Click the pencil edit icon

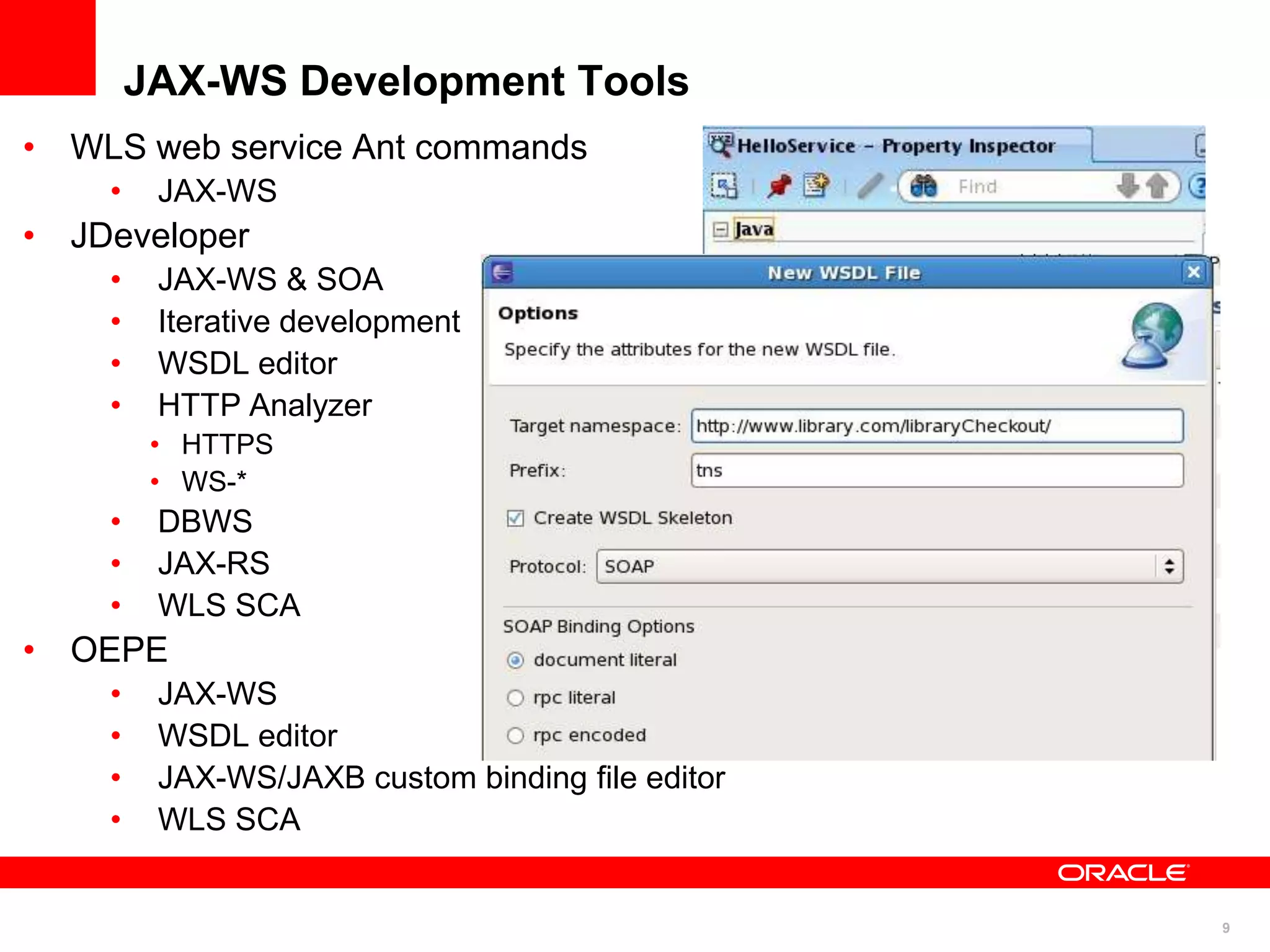point(870,186)
